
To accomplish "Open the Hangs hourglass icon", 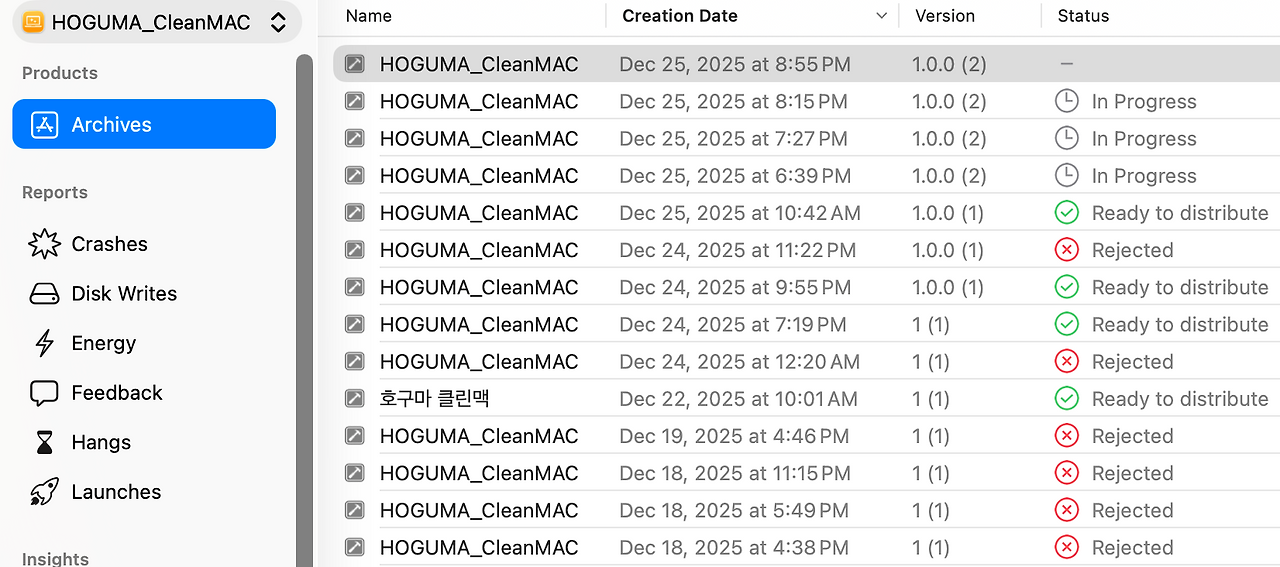I will [45, 443].
